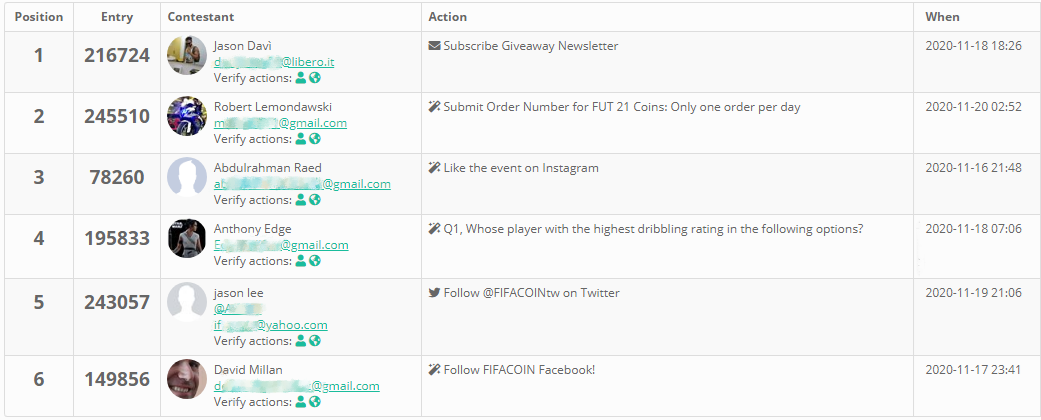Click globe verify icon for Robert Lemondawski
The image size is (1041, 420).
315,139
